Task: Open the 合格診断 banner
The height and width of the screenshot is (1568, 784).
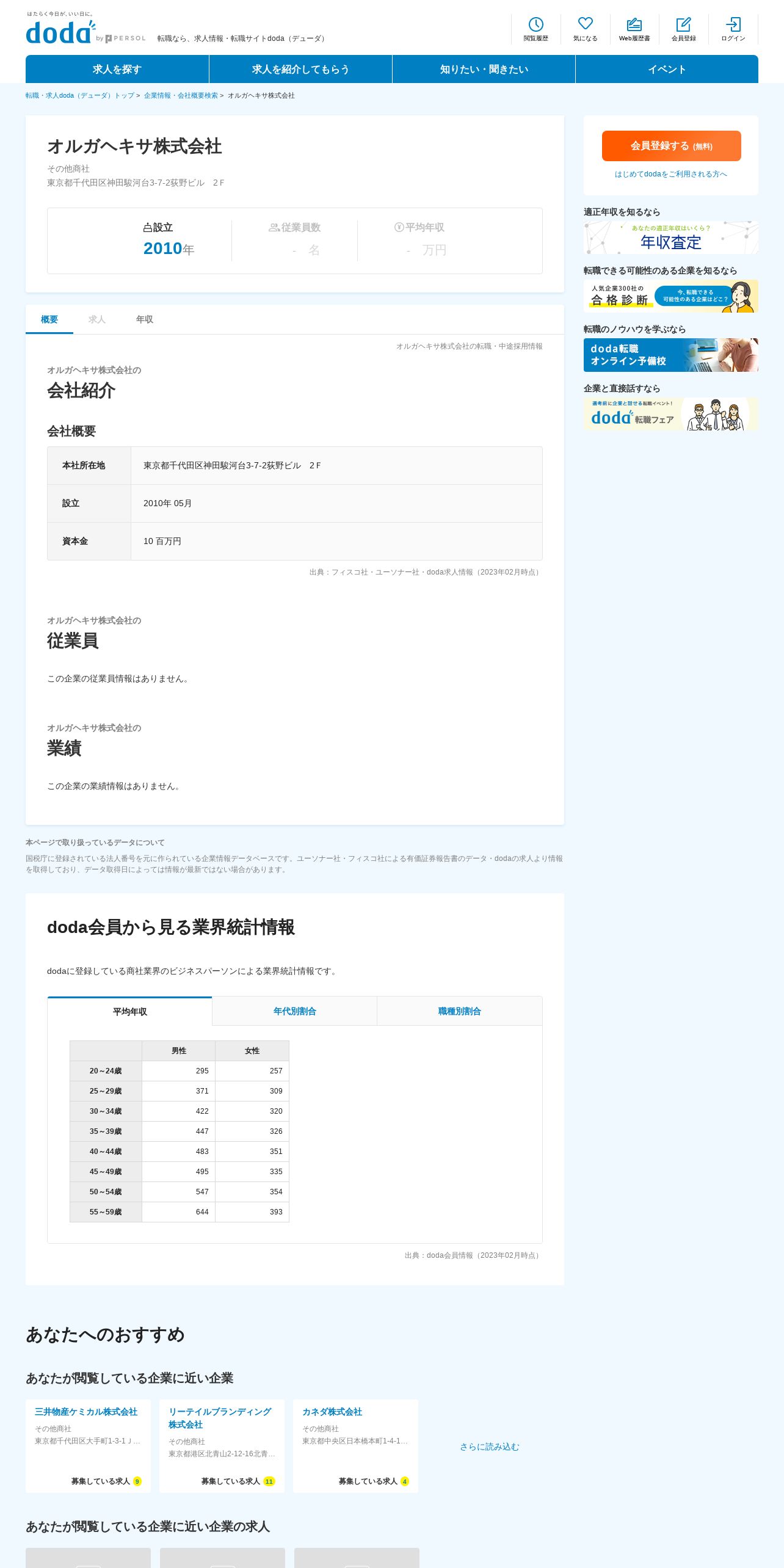Action: point(671,296)
